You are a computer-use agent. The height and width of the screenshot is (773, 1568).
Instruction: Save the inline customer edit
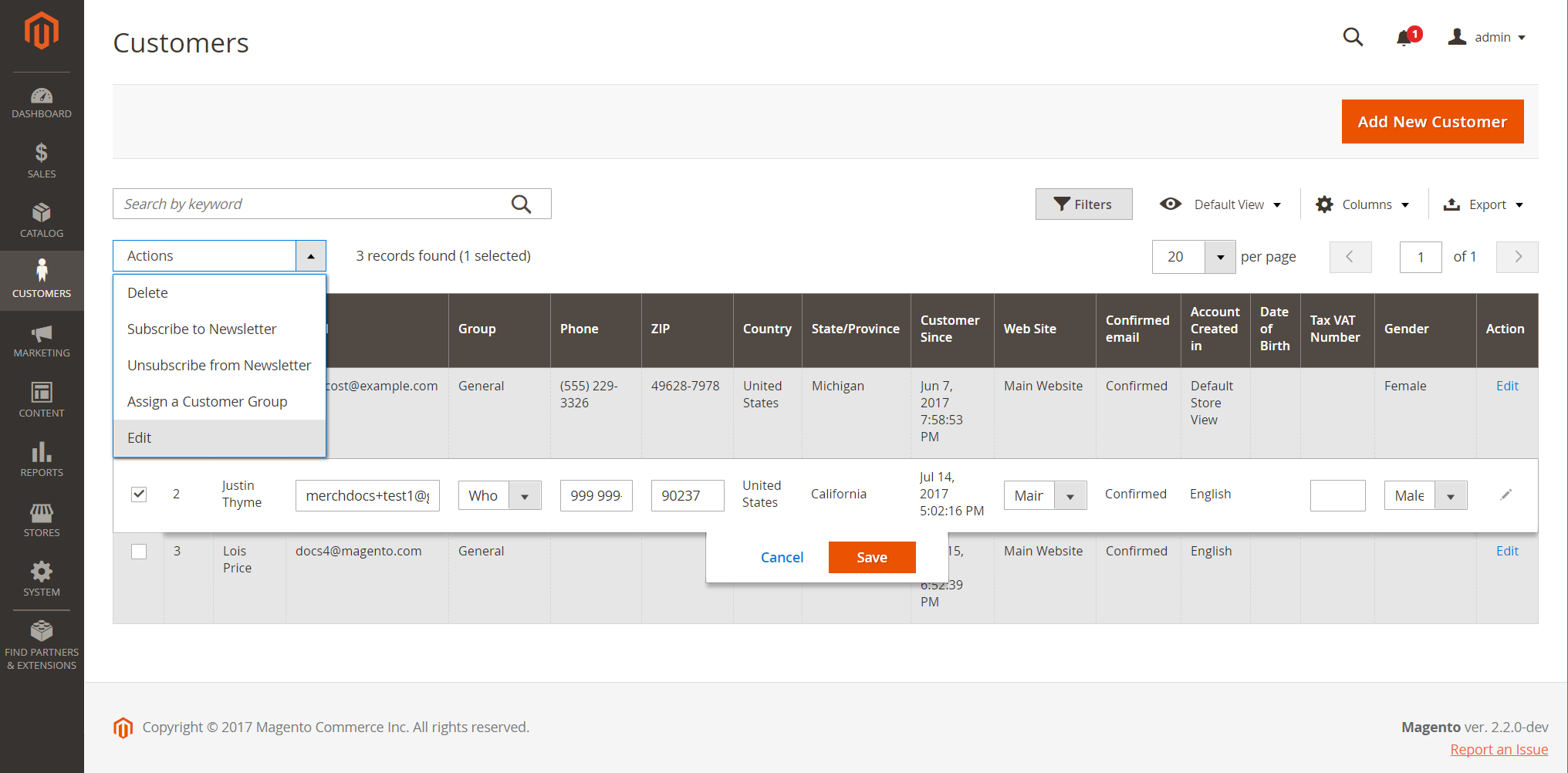coord(872,558)
